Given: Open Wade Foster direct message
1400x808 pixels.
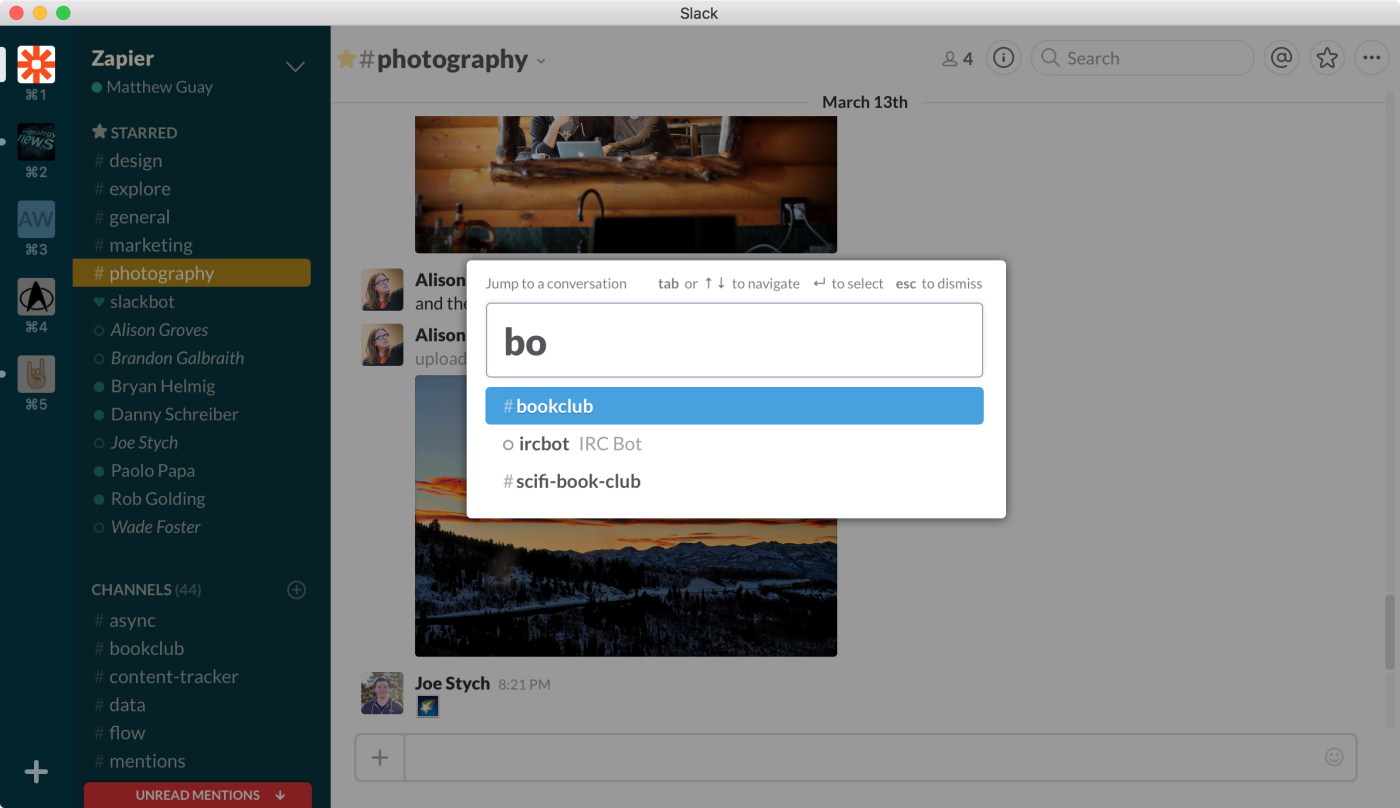Looking at the screenshot, I should pyautogui.click(x=147, y=527).
